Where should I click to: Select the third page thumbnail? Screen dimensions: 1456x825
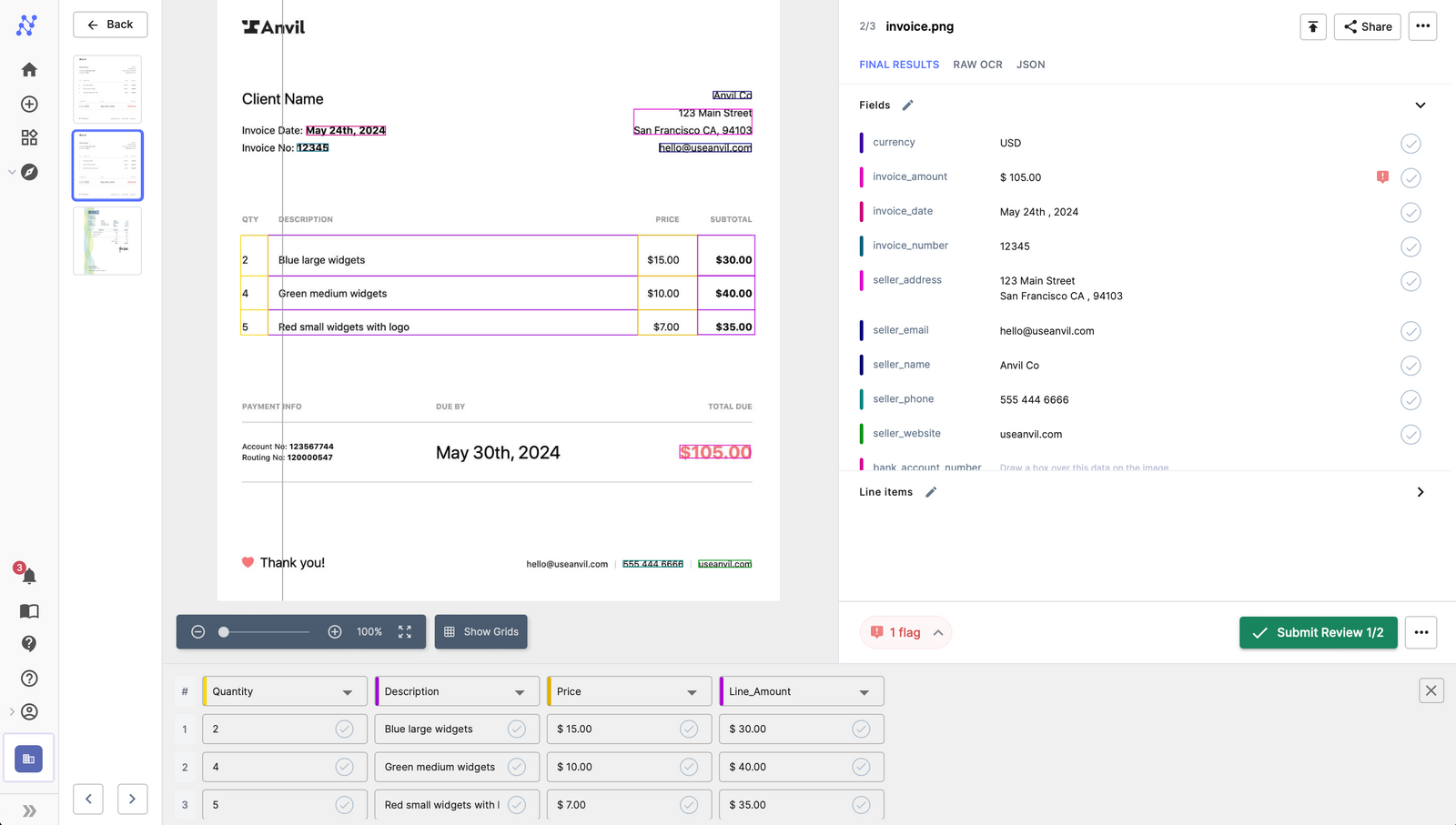(x=107, y=241)
